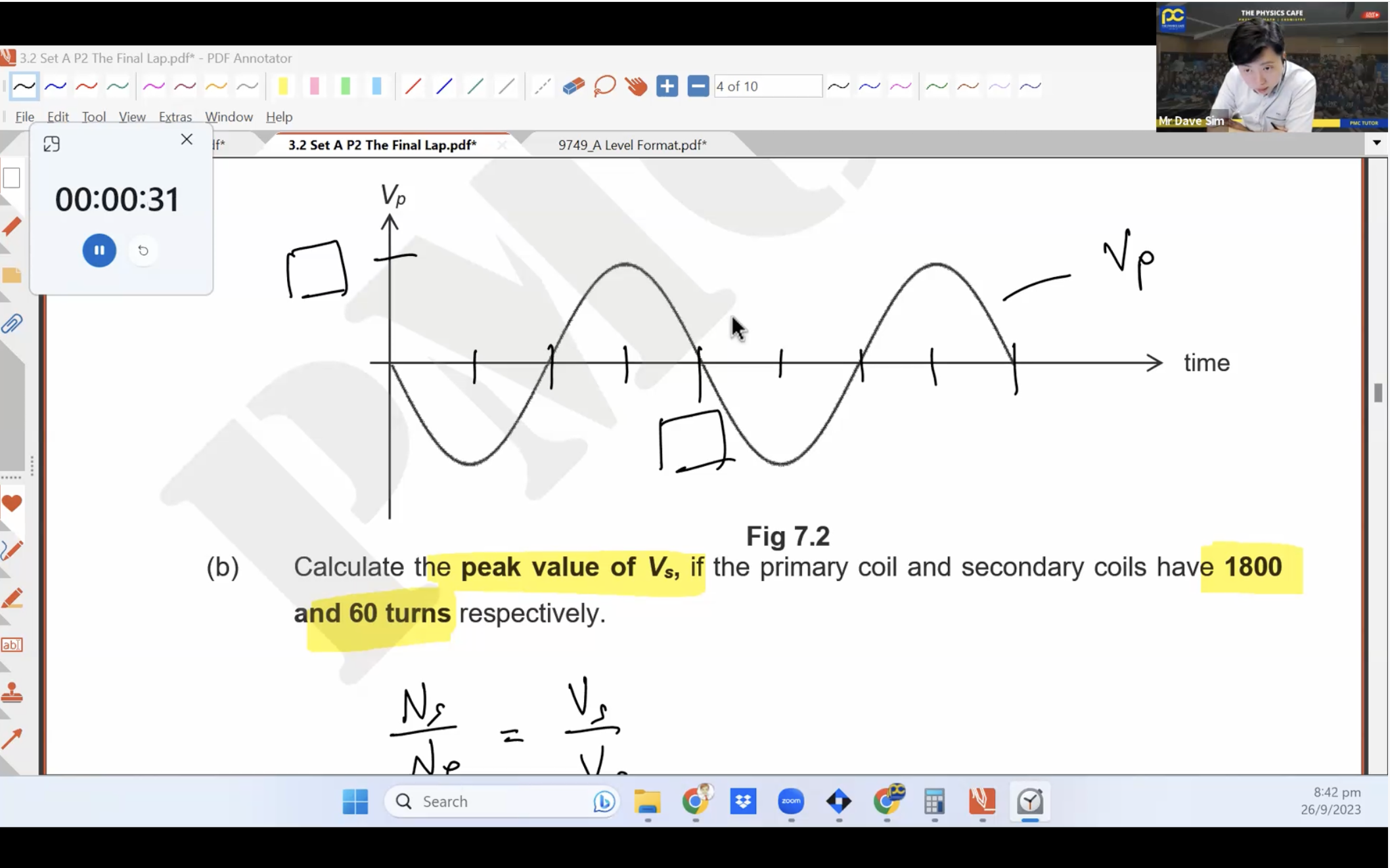Select the red straight line tool
The height and width of the screenshot is (868, 1390).
click(x=413, y=86)
